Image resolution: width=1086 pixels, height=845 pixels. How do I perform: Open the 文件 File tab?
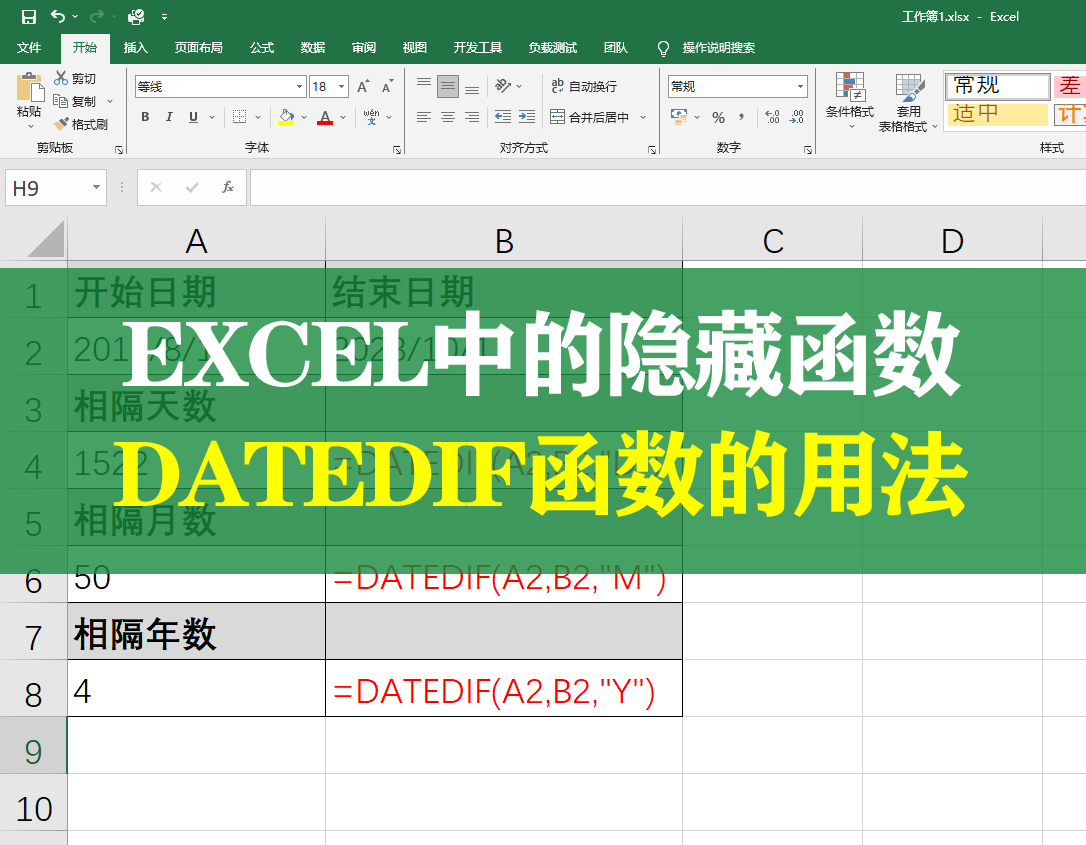click(x=28, y=48)
